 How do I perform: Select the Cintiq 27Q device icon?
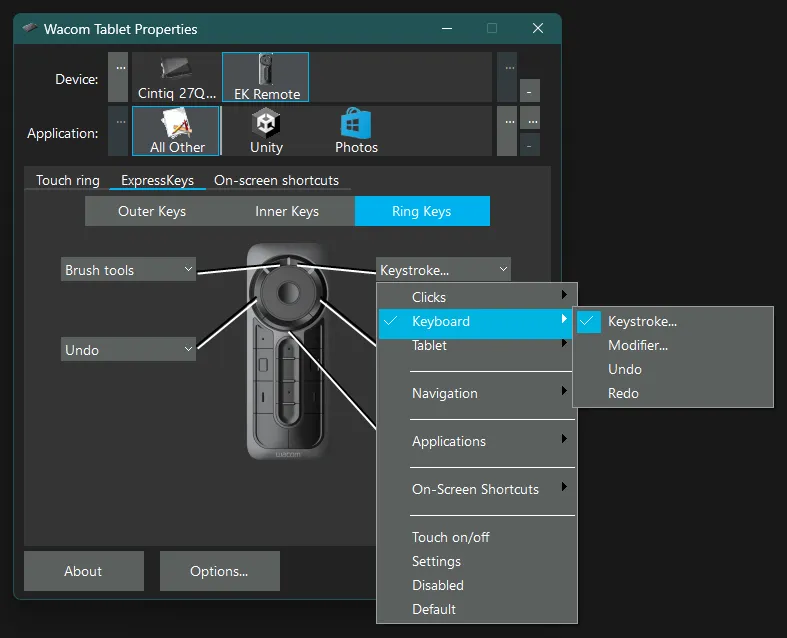click(x=176, y=77)
